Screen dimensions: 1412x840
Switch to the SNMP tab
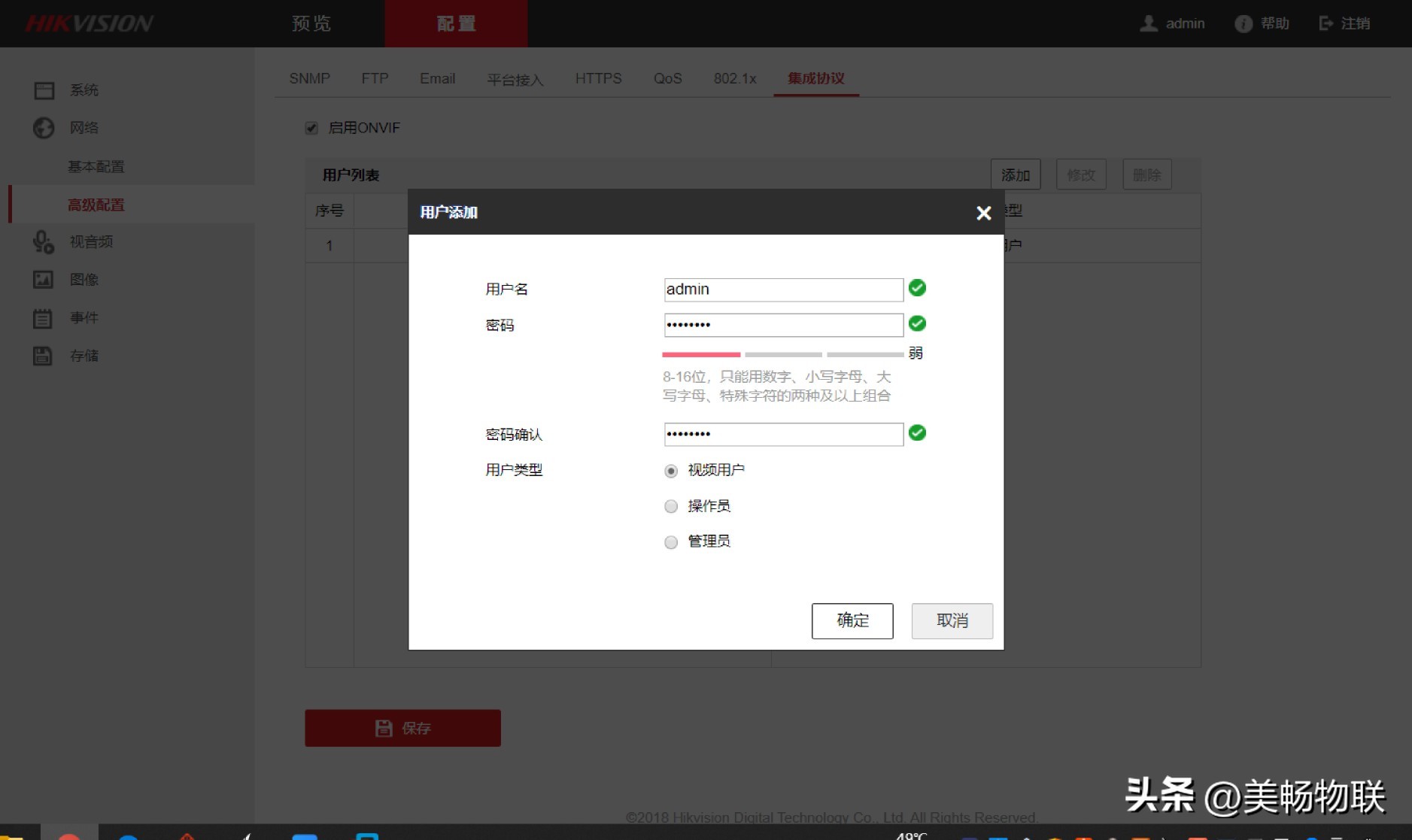(309, 78)
